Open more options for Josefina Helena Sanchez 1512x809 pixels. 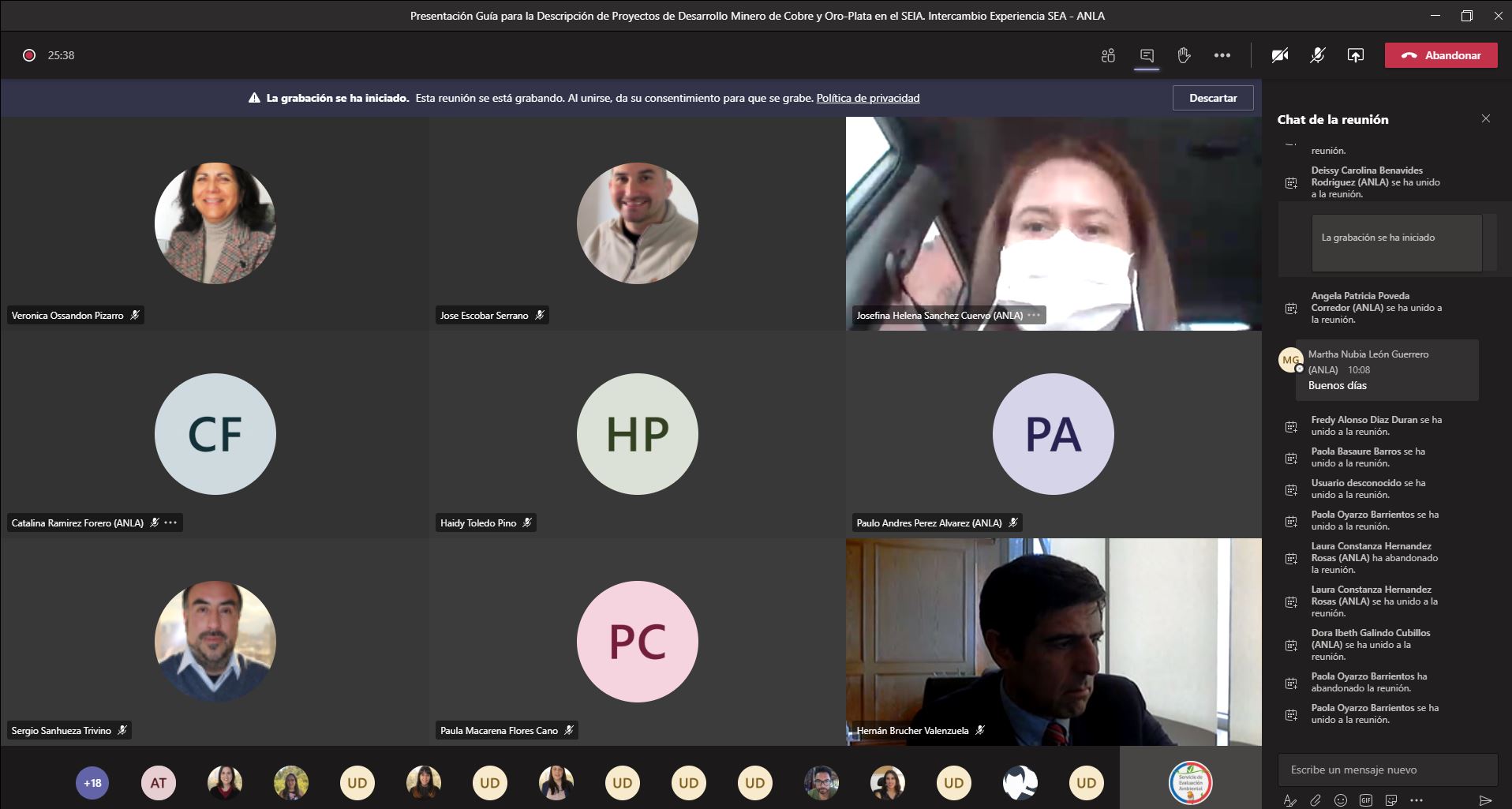[1034, 315]
